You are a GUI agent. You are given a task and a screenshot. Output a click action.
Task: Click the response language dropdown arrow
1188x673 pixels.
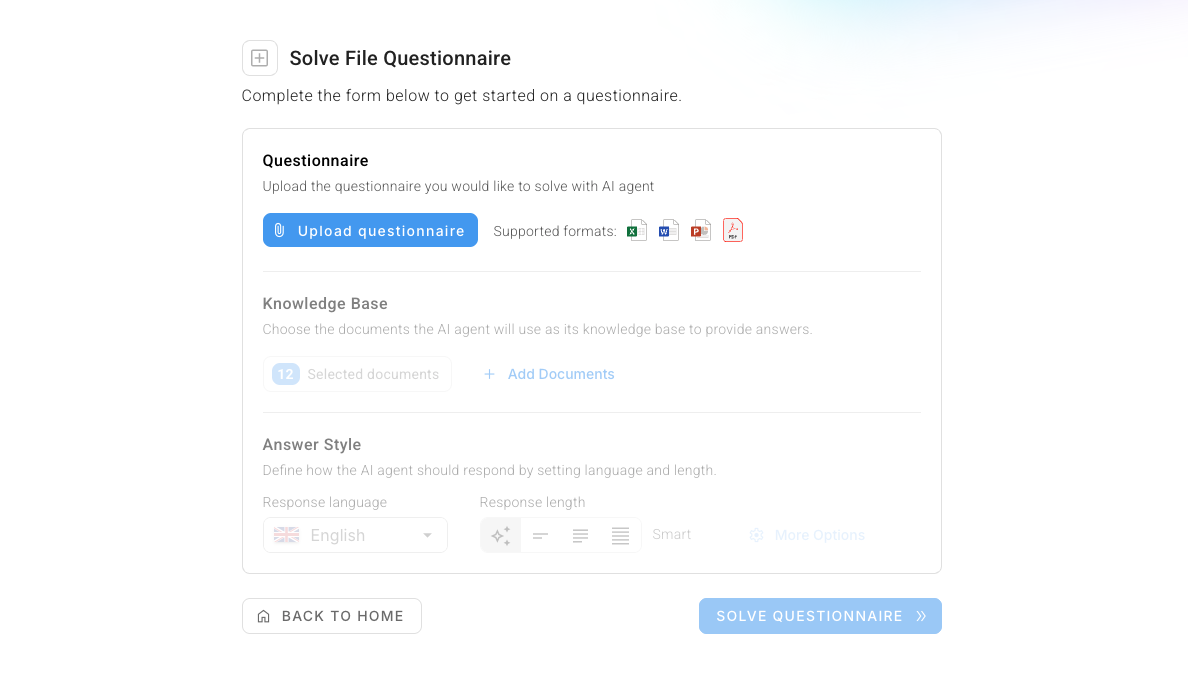click(427, 535)
